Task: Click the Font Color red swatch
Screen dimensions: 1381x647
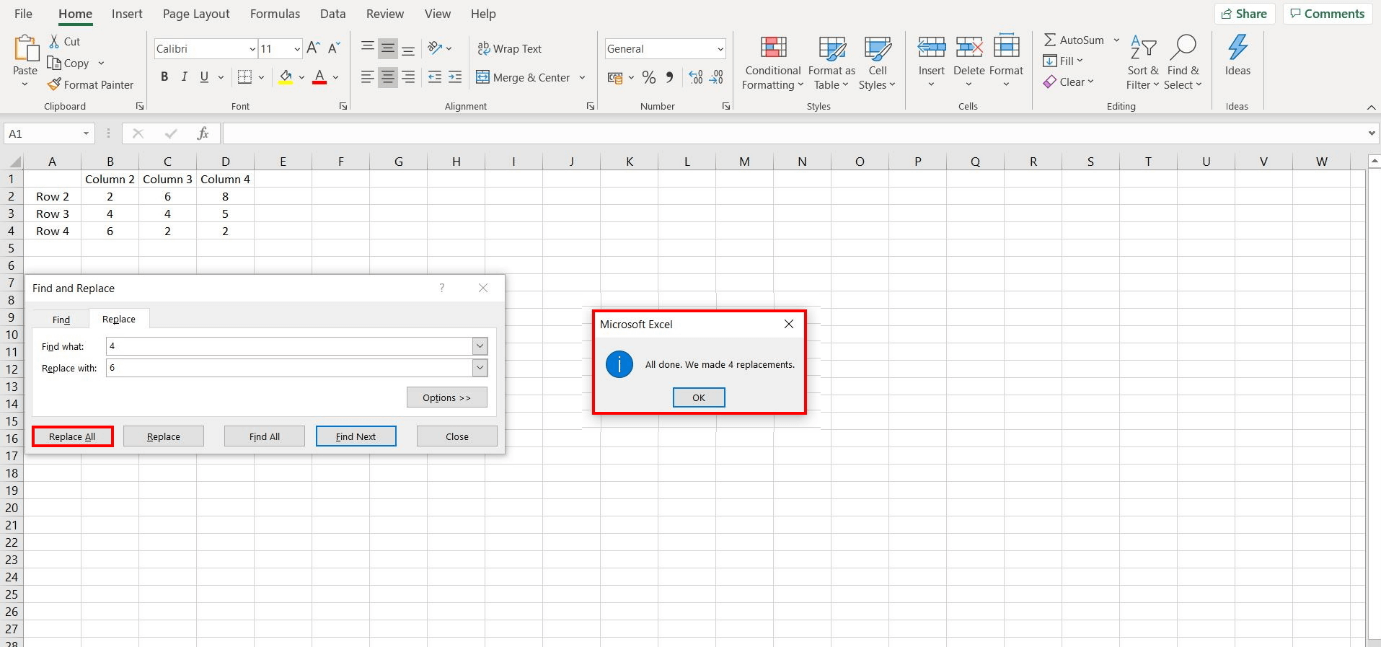Action: (318, 84)
